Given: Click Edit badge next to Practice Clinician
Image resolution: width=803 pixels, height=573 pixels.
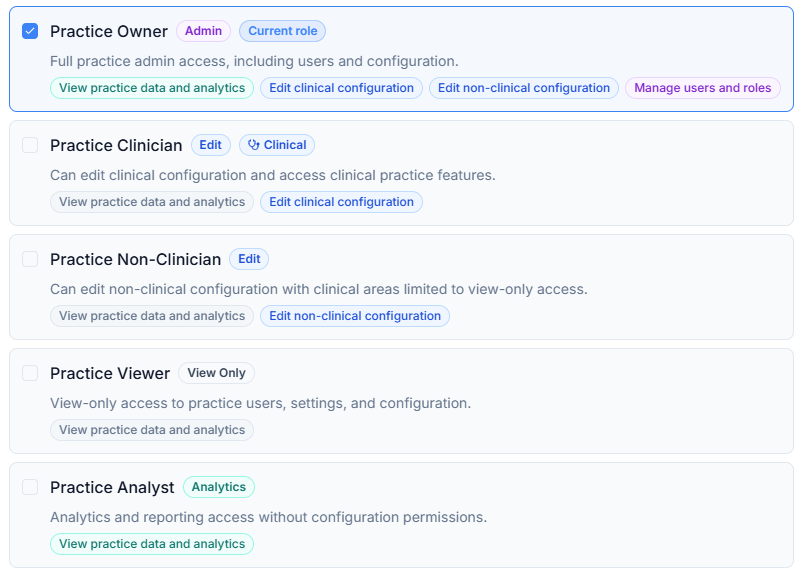Looking at the screenshot, I should 210,145.
